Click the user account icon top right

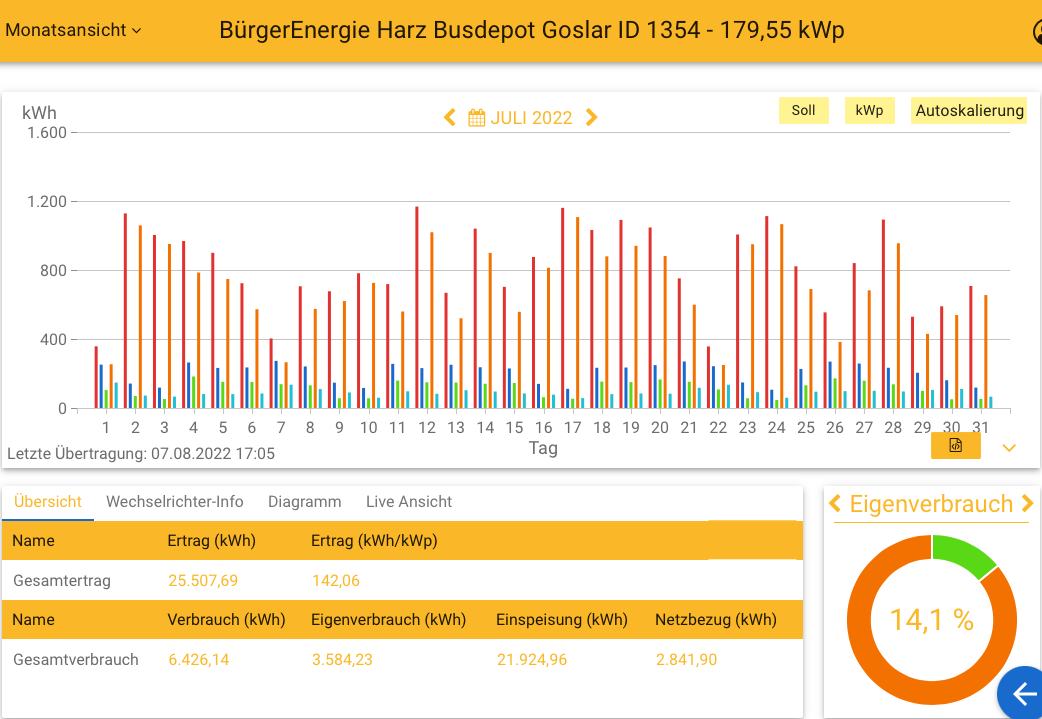coord(1037,31)
